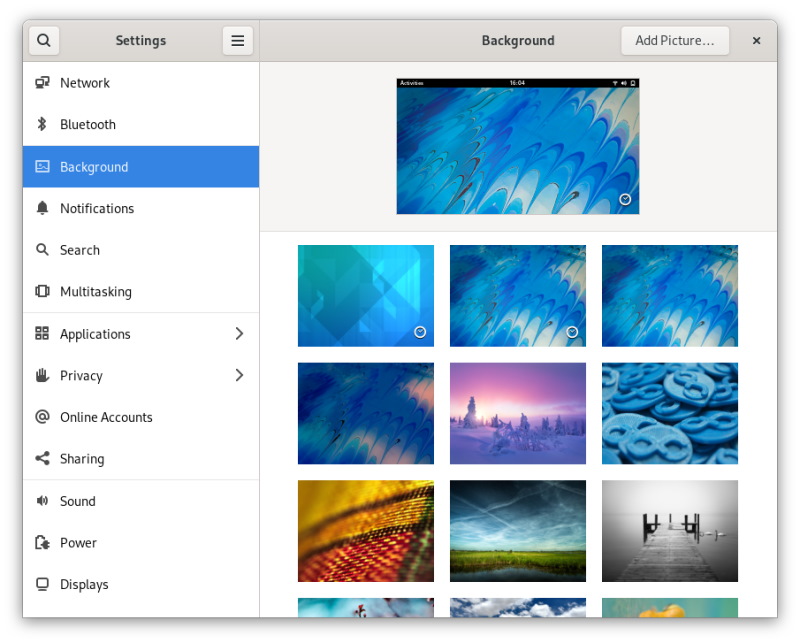800x643 pixels.
Task: Click the Notifications bell icon
Action: (42, 208)
